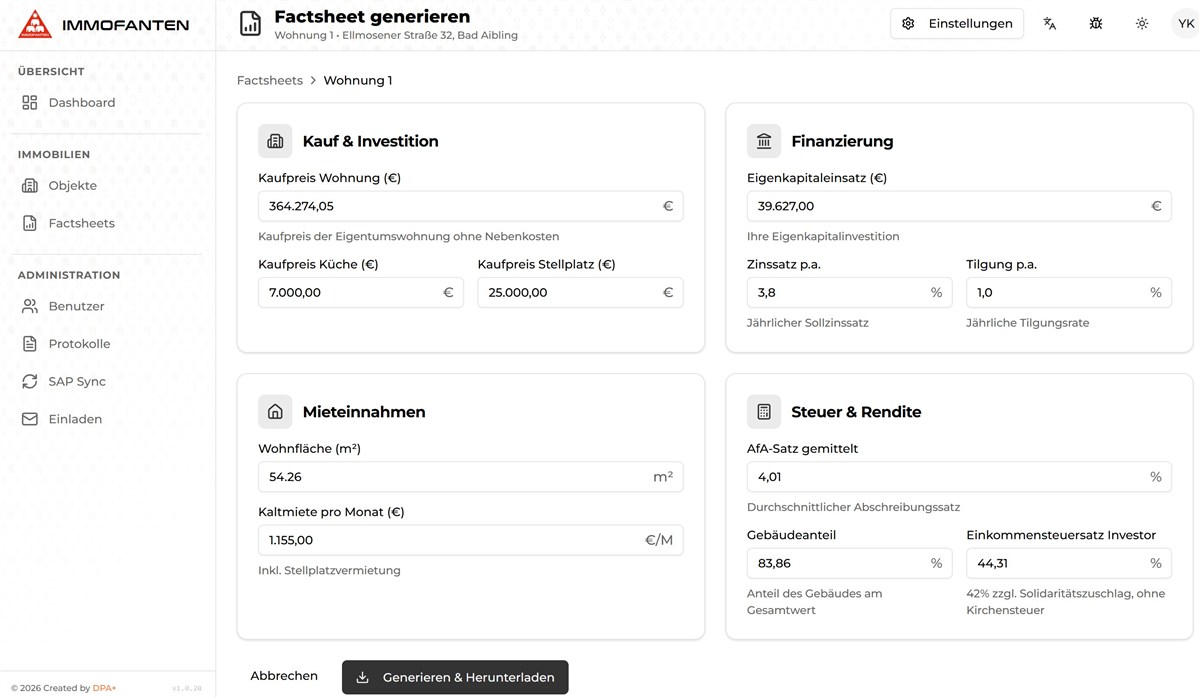Click the bug report icon in the header
The width and height of the screenshot is (1200, 698).
click(1096, 22)
